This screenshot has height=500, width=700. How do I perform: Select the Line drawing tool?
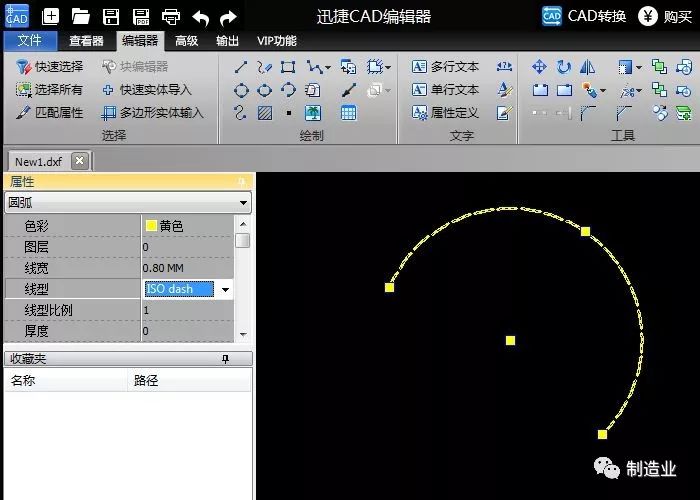(x=241, y=67)
